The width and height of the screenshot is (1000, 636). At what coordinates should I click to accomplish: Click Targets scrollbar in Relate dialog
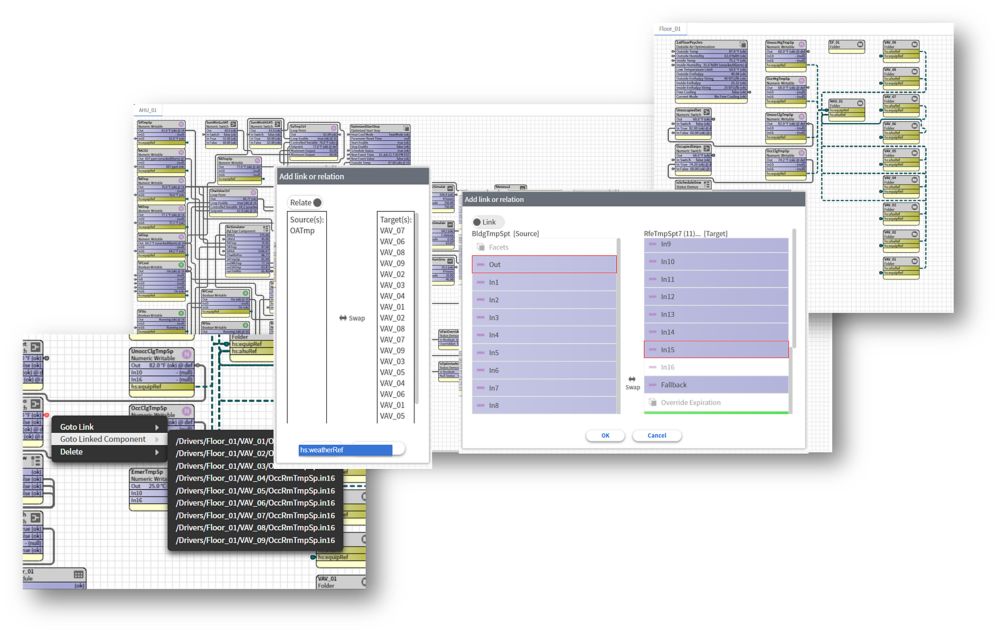click(x=417, y=307)
